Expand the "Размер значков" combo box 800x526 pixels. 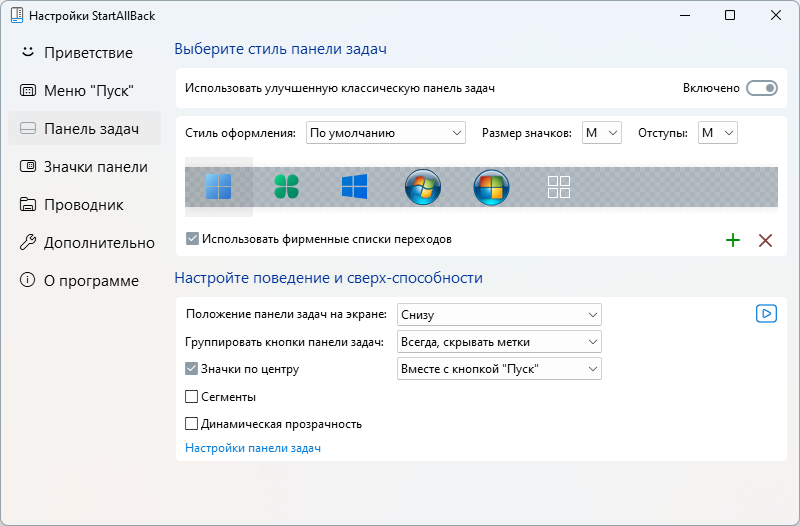coord(602,133)
